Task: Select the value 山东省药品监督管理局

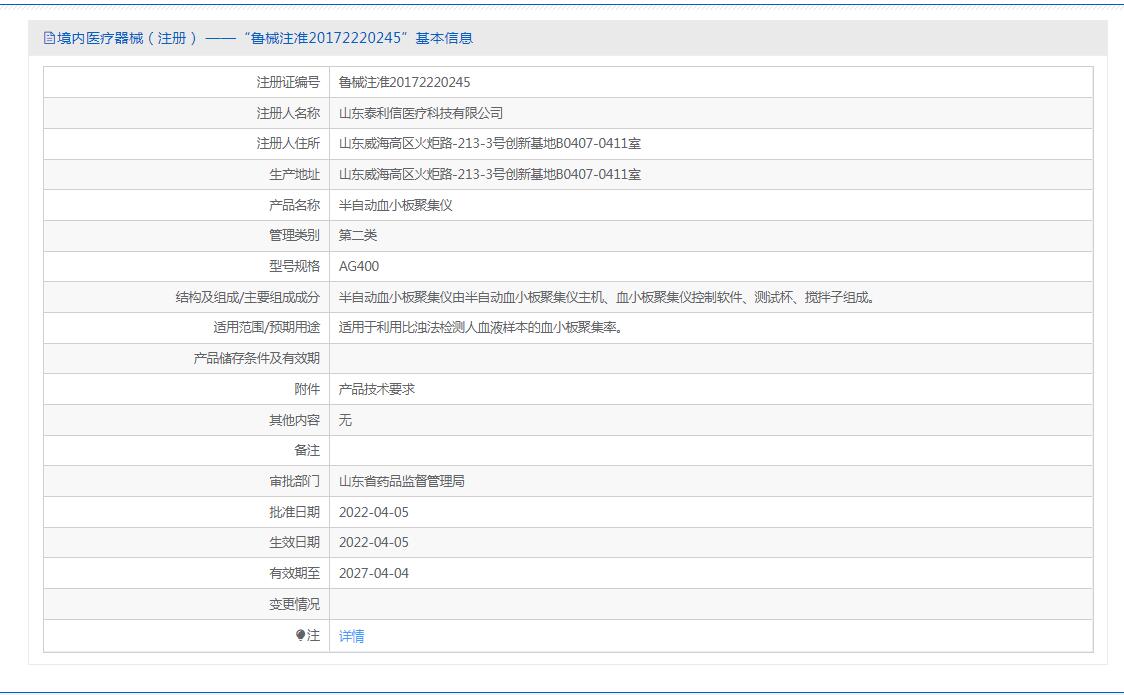Action: 401,481
